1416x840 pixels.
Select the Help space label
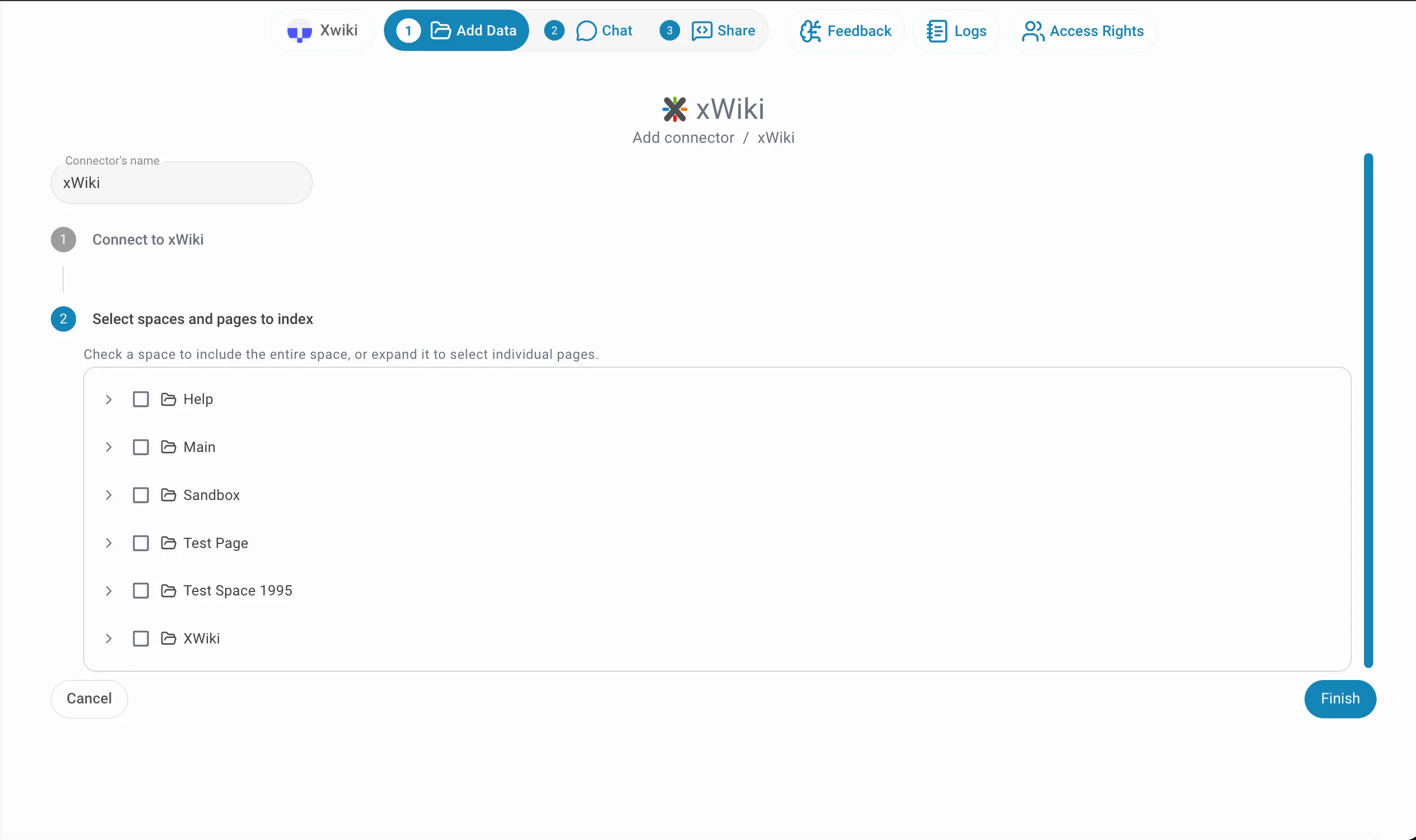tap(198, 399)
